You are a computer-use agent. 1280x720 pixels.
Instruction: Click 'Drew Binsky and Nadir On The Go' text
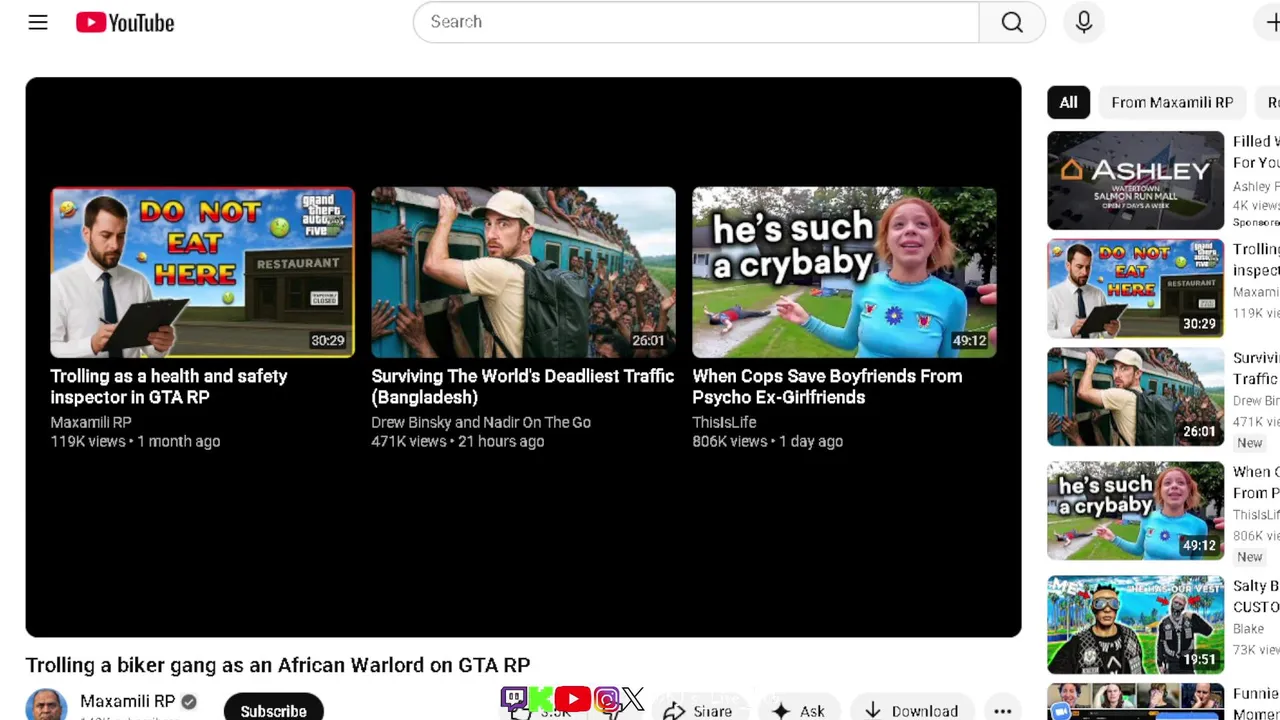(481, 422)
